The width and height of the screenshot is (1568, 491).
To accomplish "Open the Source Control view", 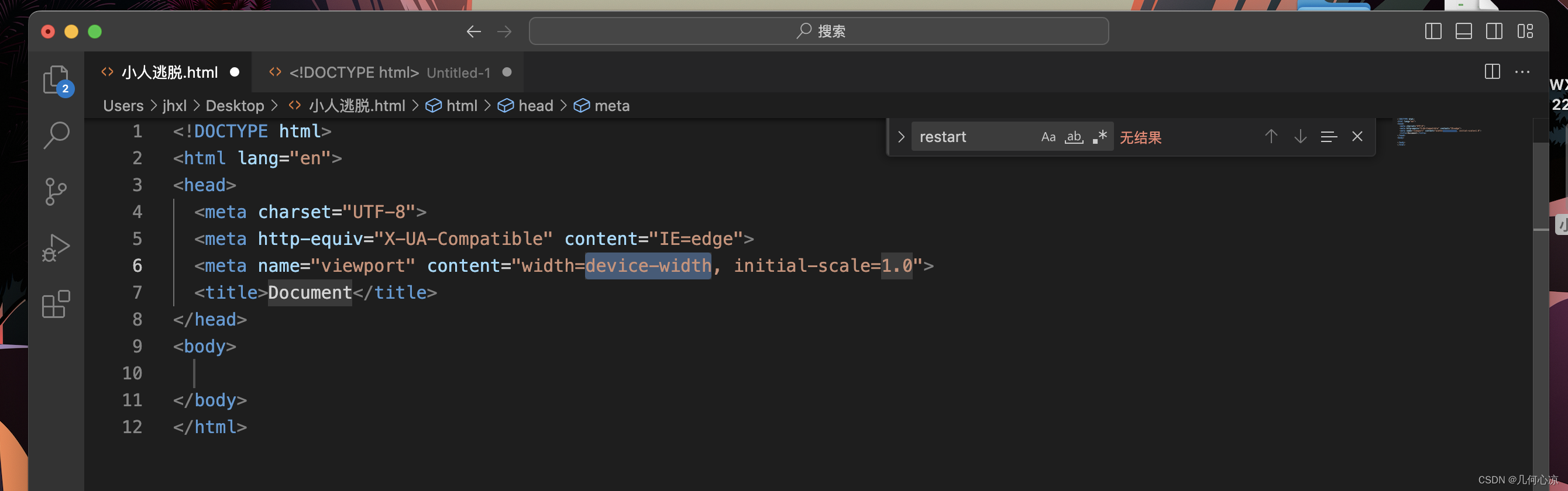I will 56,191.
